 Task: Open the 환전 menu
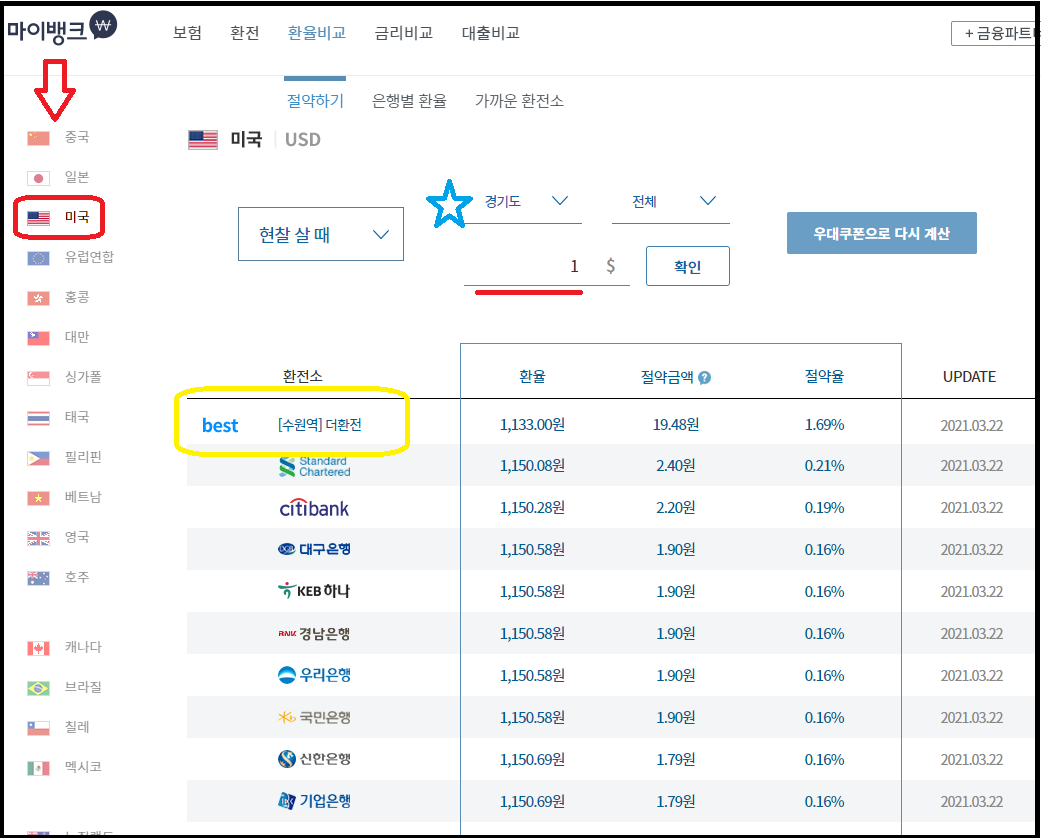point(244,33)
